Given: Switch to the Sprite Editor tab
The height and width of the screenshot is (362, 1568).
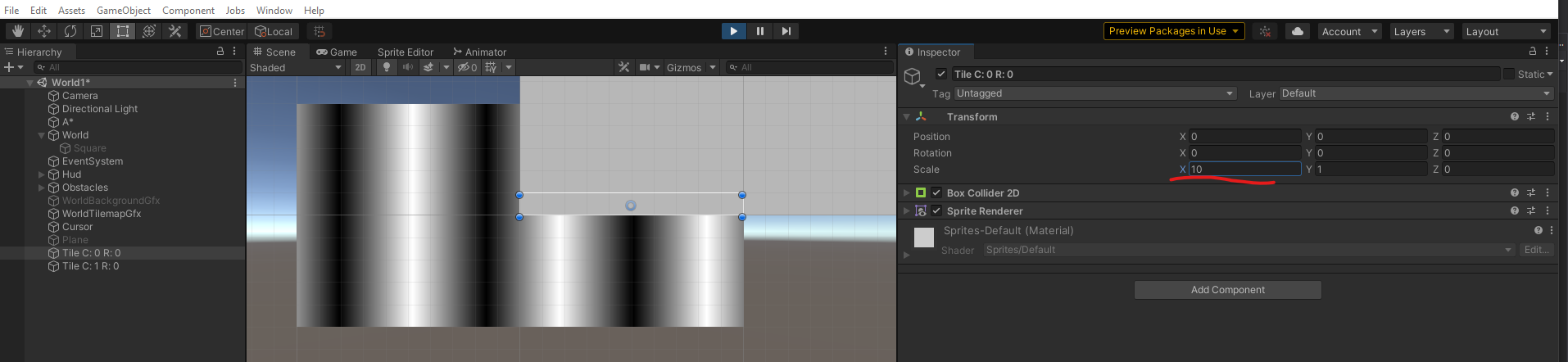Looking at the screenshot, I should pyautogui.click(x=406, y=52).
